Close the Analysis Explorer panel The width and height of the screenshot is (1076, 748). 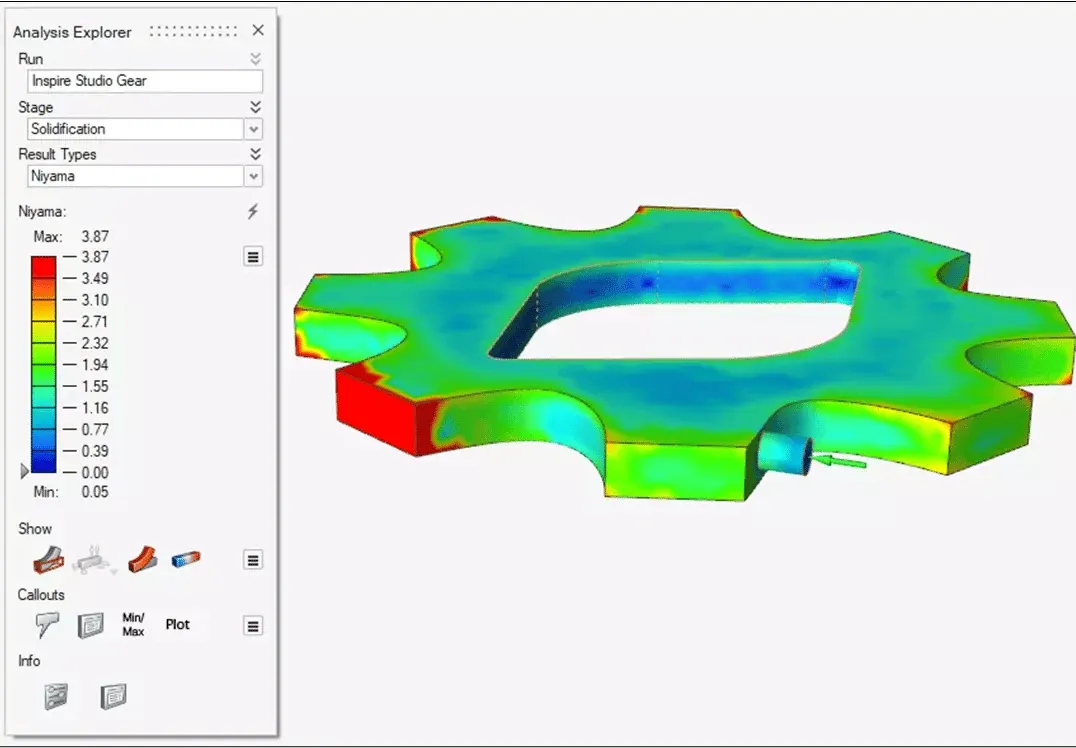click(258, 30)
